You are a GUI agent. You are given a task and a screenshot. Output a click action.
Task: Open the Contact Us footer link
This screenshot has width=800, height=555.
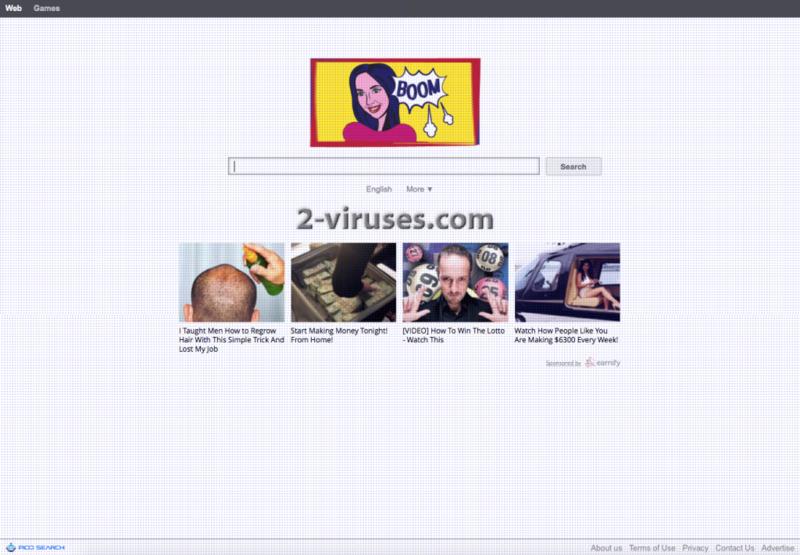tap(734, 548)
